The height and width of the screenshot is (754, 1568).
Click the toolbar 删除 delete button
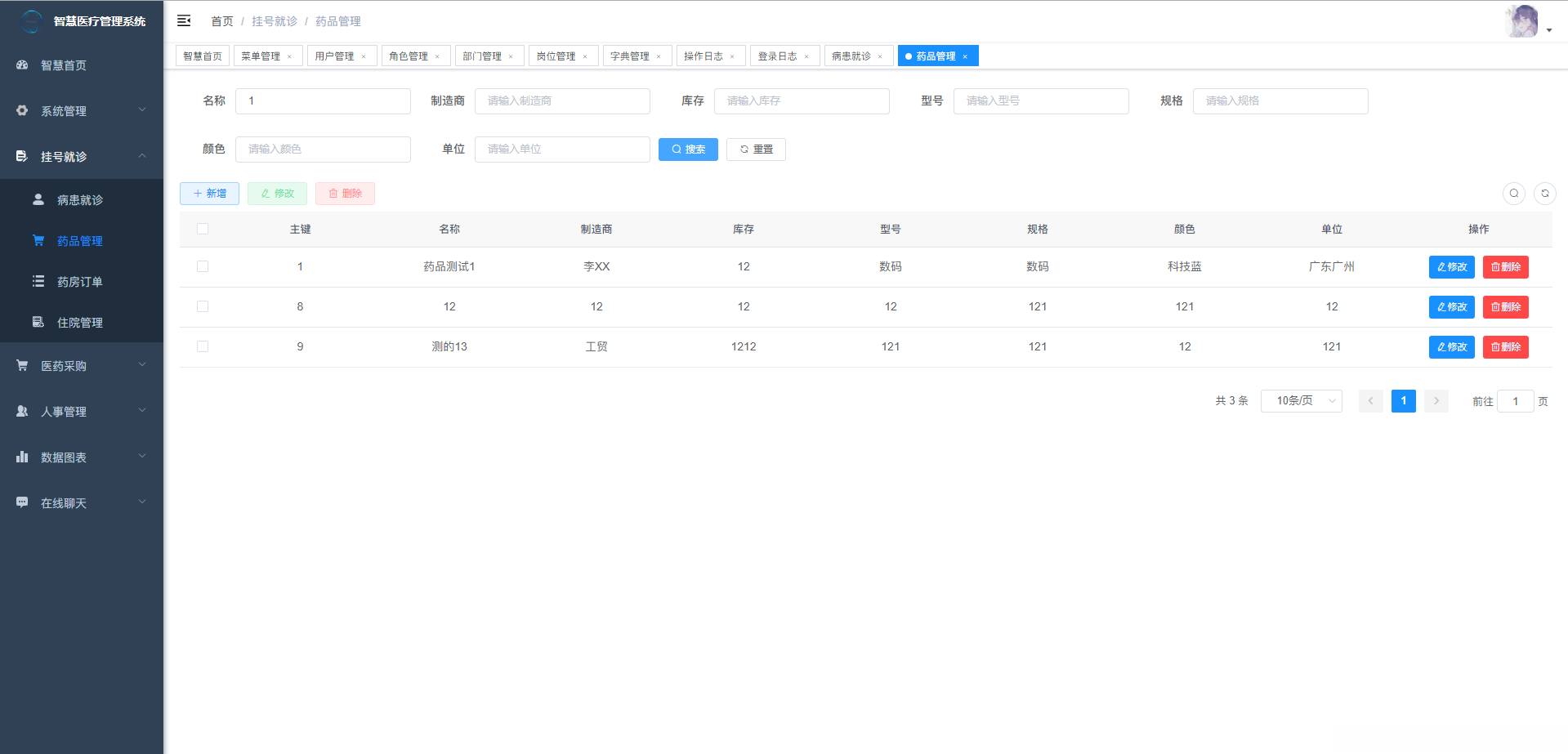click(345, 194)
